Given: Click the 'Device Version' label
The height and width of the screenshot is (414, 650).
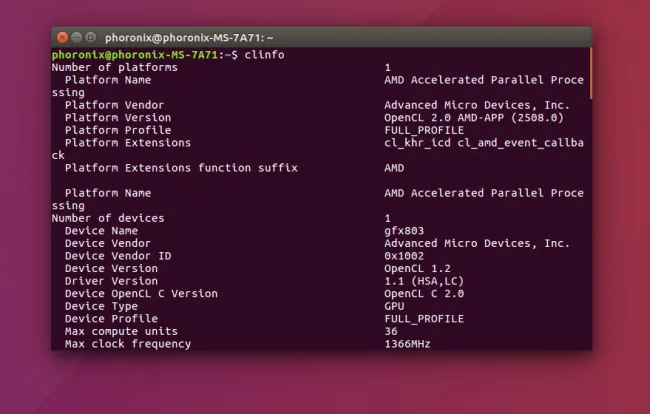Looking at the screenshot, I should click(112, 268).
